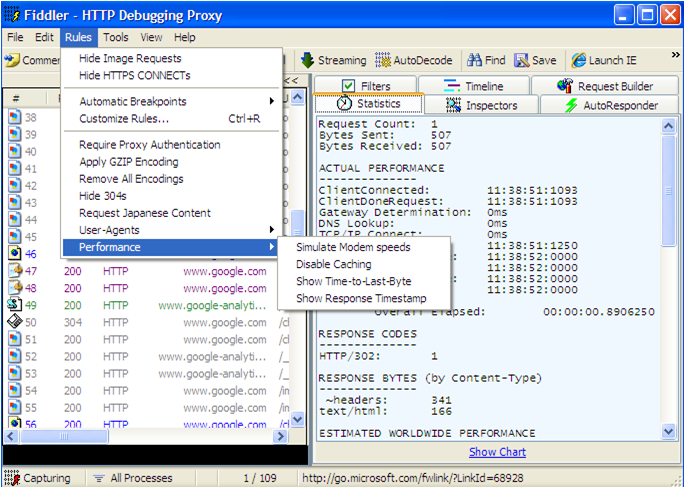Open the Request Builder tab
The image size is (685, 488).
[605, 86]
